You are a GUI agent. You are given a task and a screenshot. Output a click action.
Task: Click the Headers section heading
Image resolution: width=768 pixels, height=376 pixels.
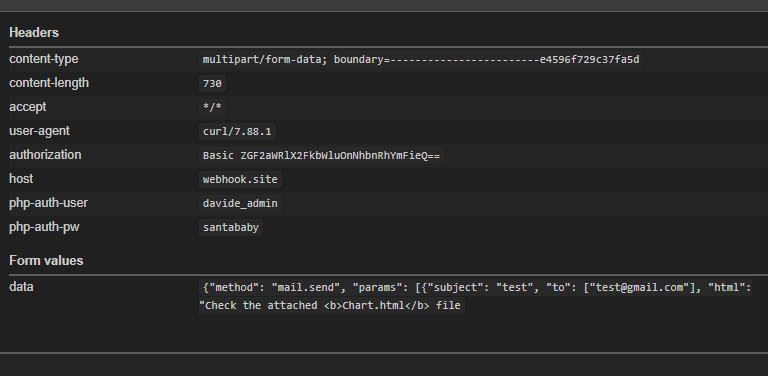[34, 33]
